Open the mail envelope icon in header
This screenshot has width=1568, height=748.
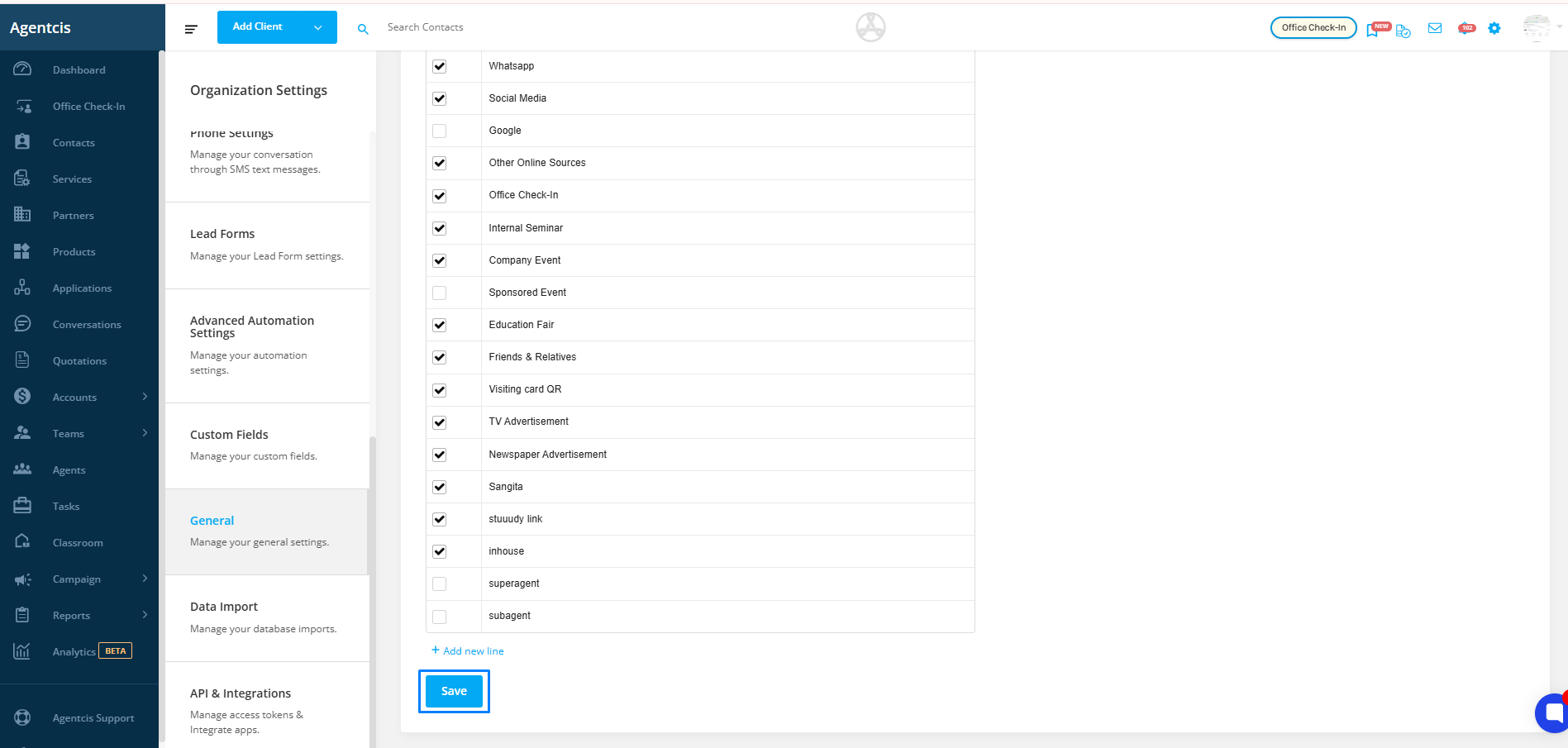(x=1435, y=28)
